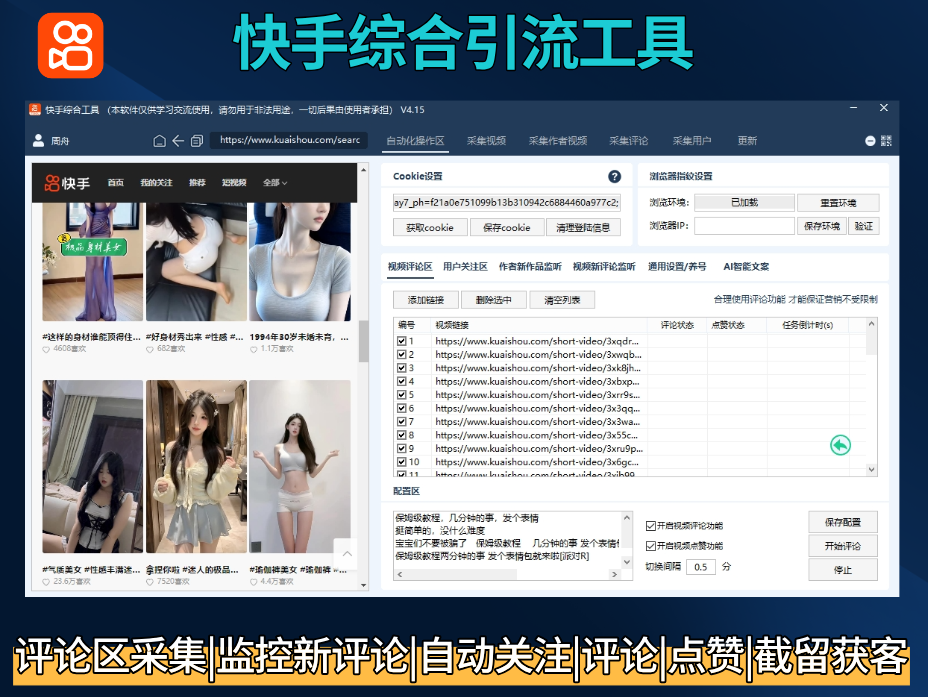Image resolution: width=928 pixels, height=697 pixels.
Task: Click the Kuaishou logo on the webpage header
Action: coord(52,182)
